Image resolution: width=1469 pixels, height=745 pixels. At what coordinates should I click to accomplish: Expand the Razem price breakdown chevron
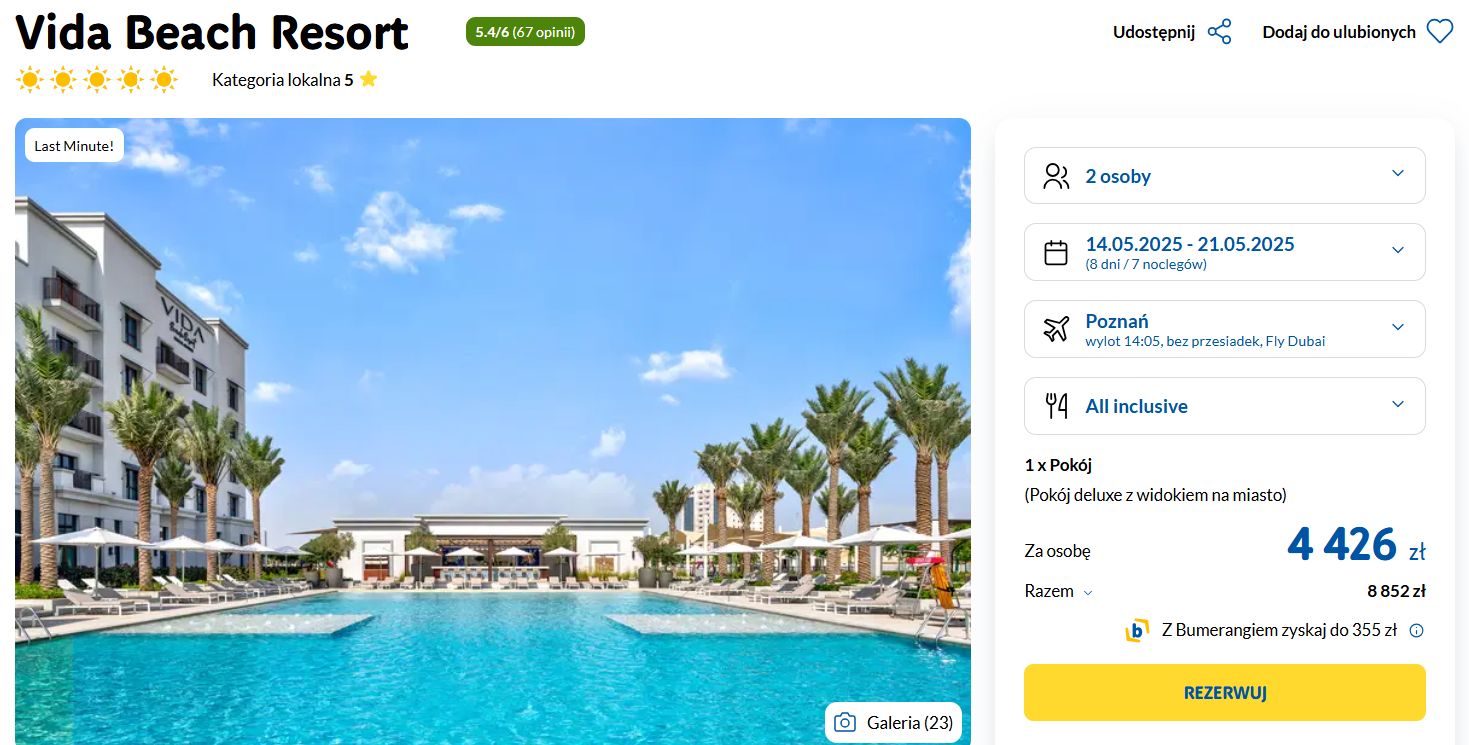point(1088,592)
